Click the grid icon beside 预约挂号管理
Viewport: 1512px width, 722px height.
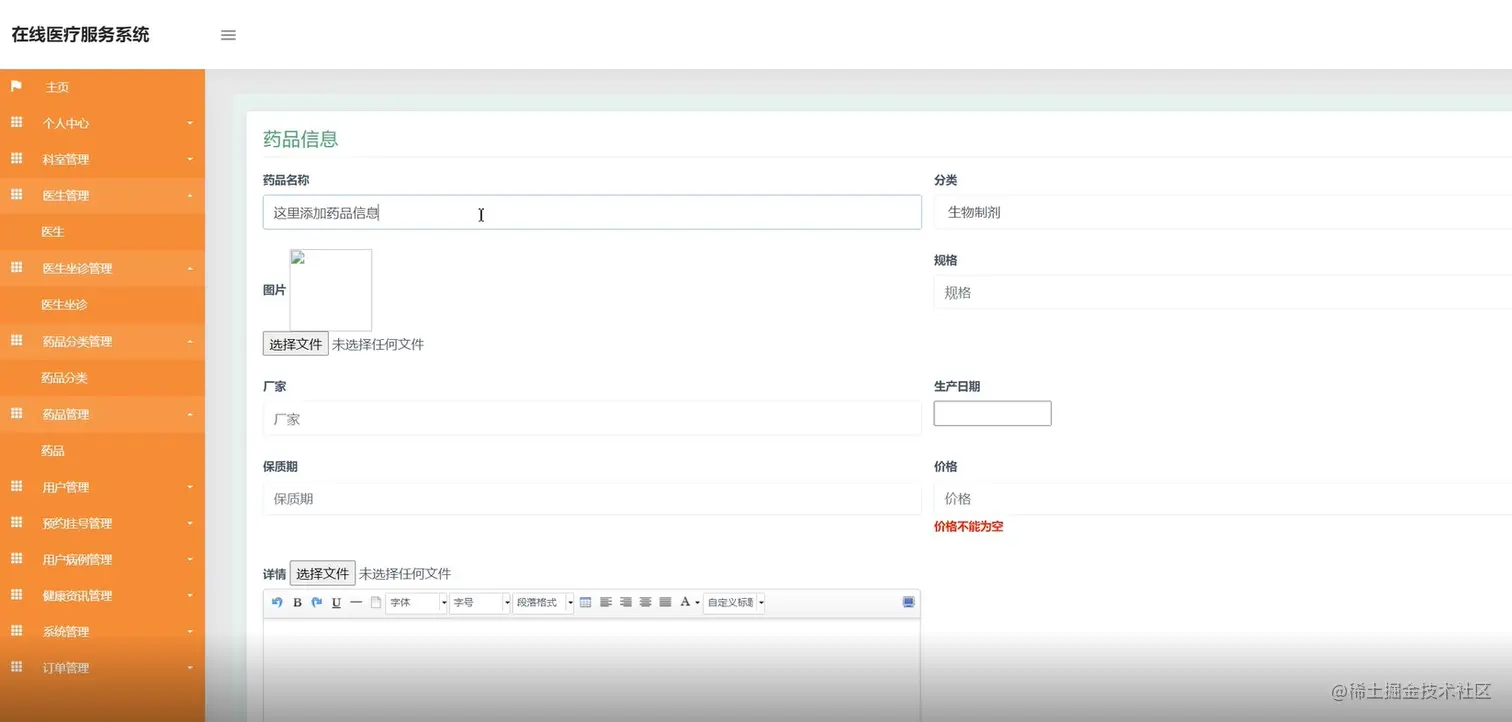[x=16, y=522]
